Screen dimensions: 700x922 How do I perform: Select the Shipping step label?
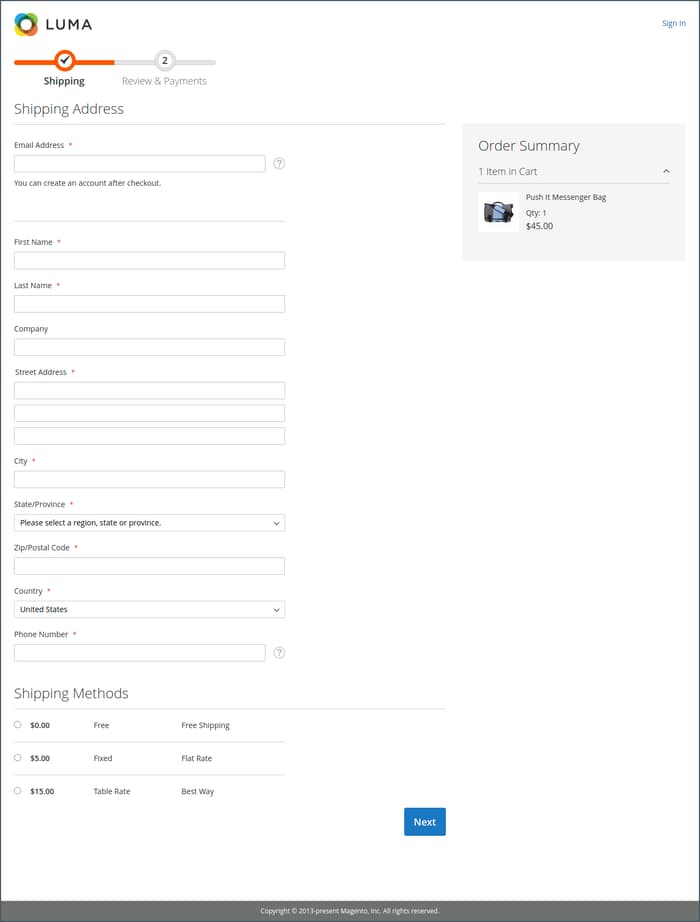coord(64,81)
